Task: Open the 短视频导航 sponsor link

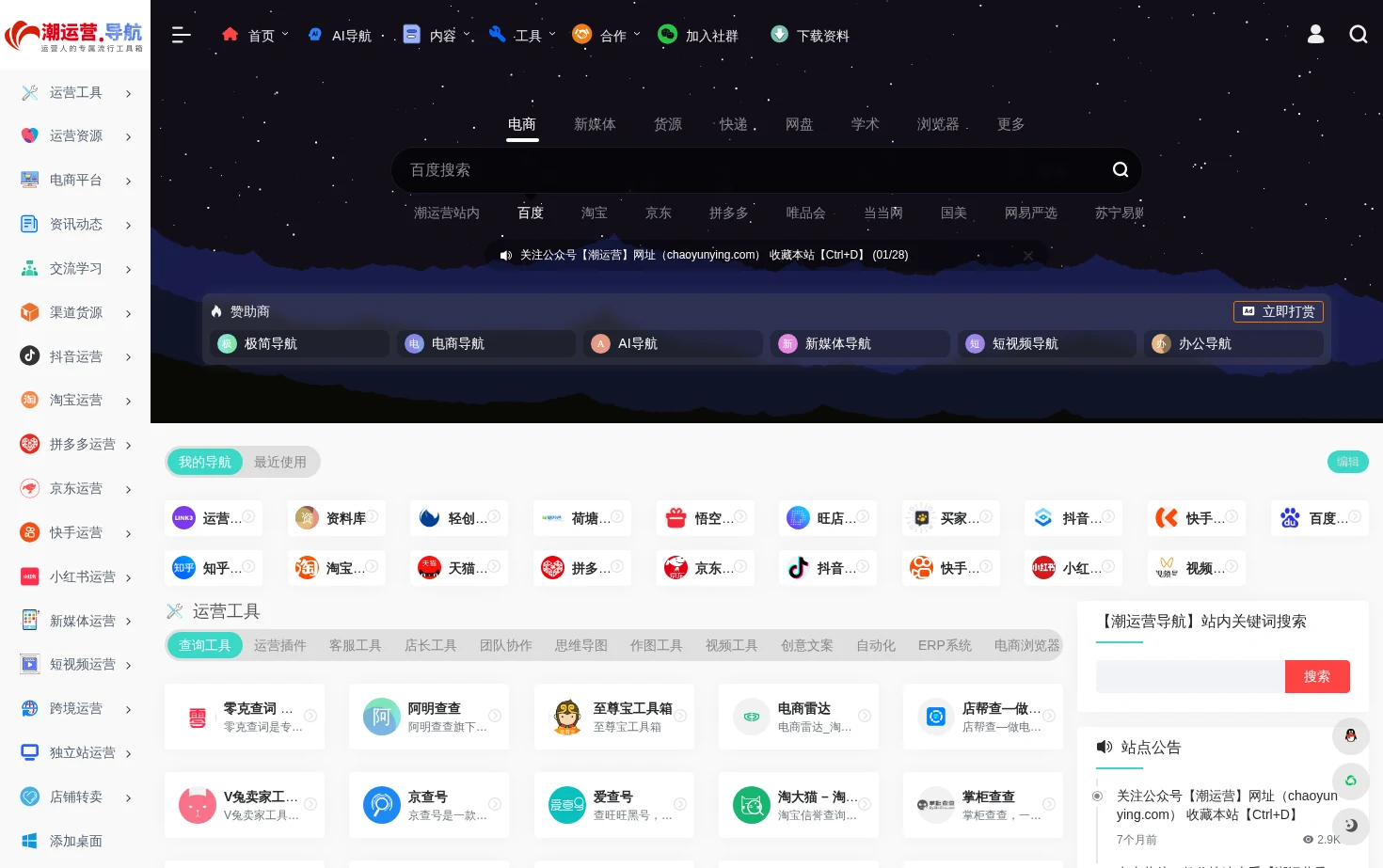Action: point(1046,344)
